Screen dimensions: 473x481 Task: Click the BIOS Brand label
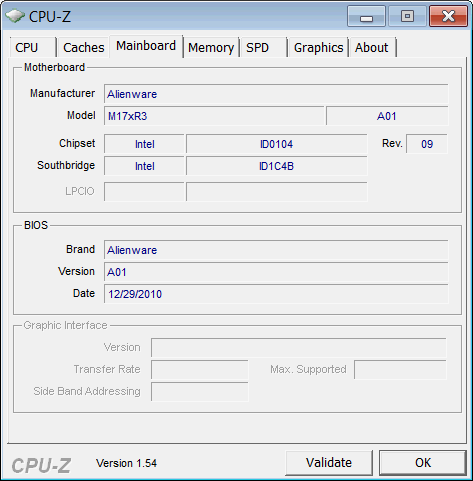tap(80, 249)
